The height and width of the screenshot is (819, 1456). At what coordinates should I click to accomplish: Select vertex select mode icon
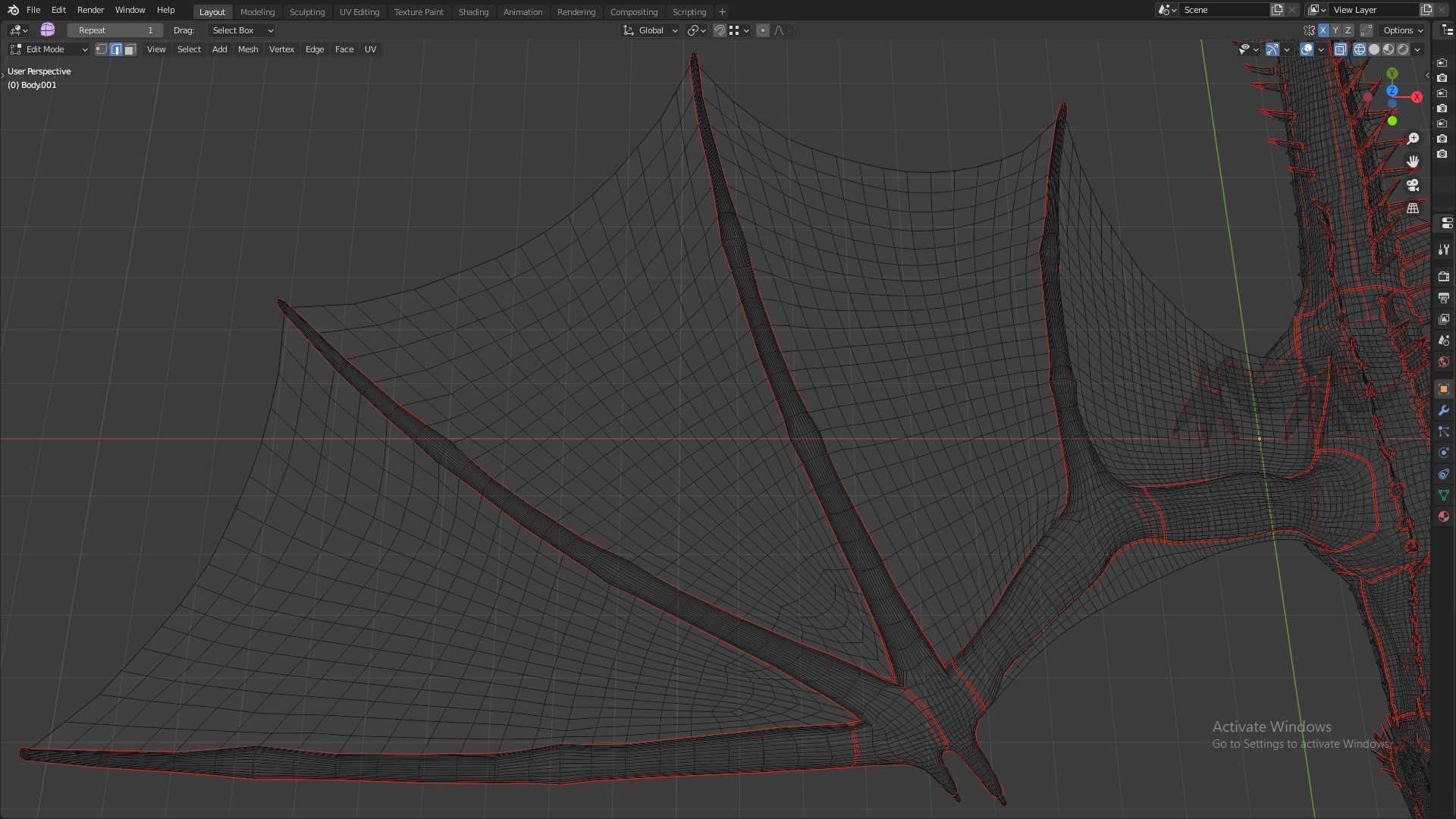pos(102,49)
